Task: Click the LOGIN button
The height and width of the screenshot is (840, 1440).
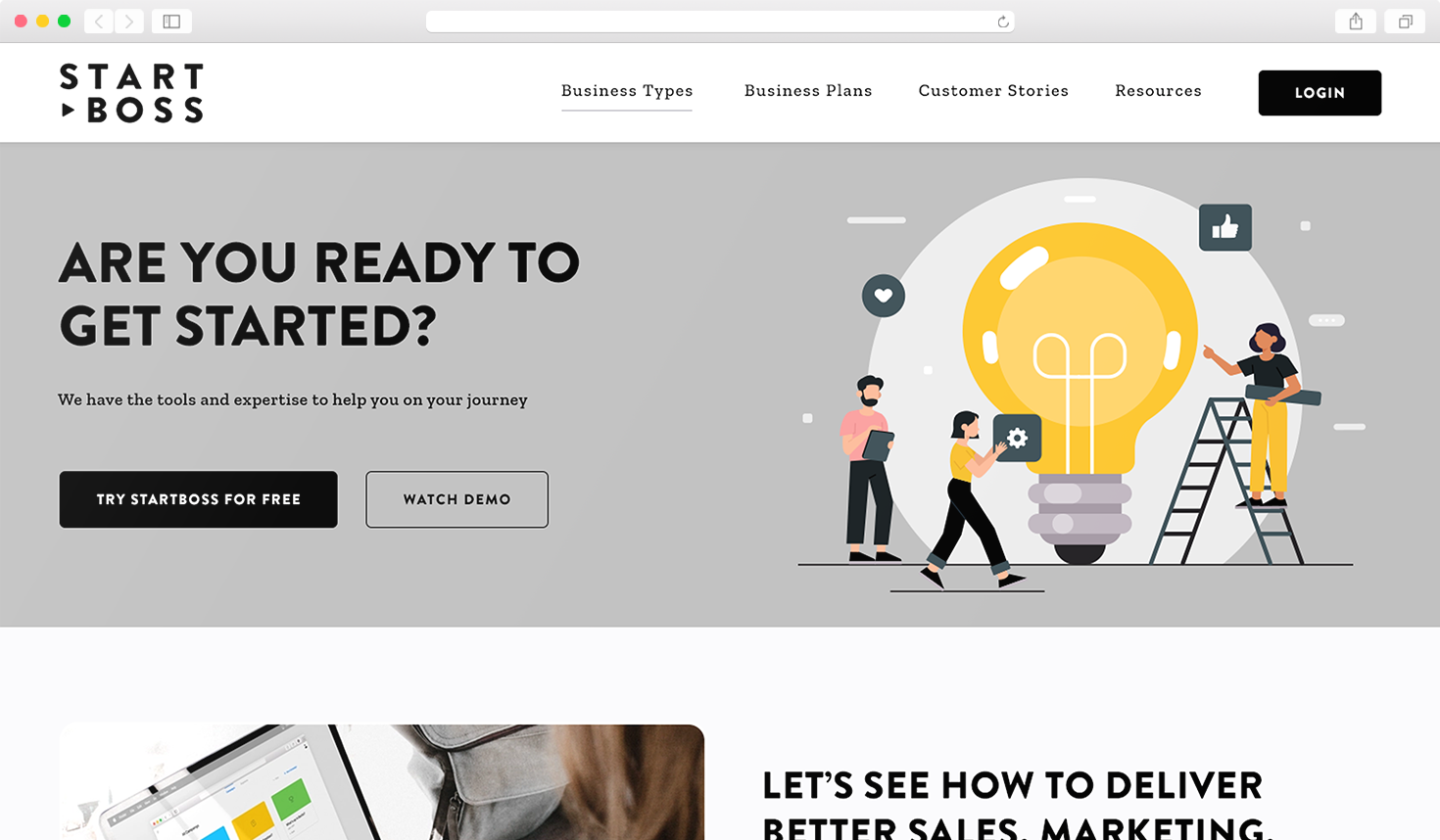Action: tap(1320, 93)
